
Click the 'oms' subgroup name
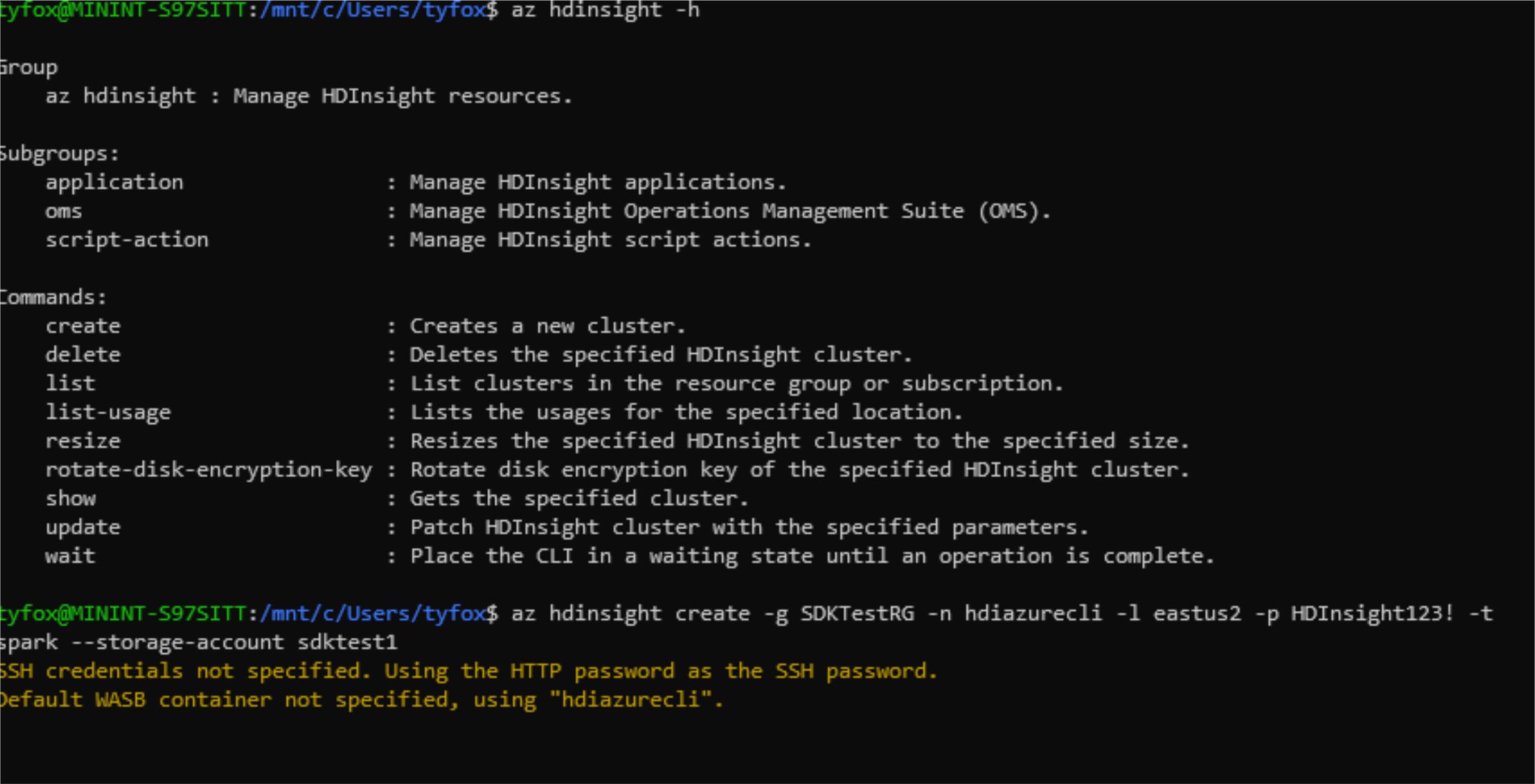click(x=64, y=211)
